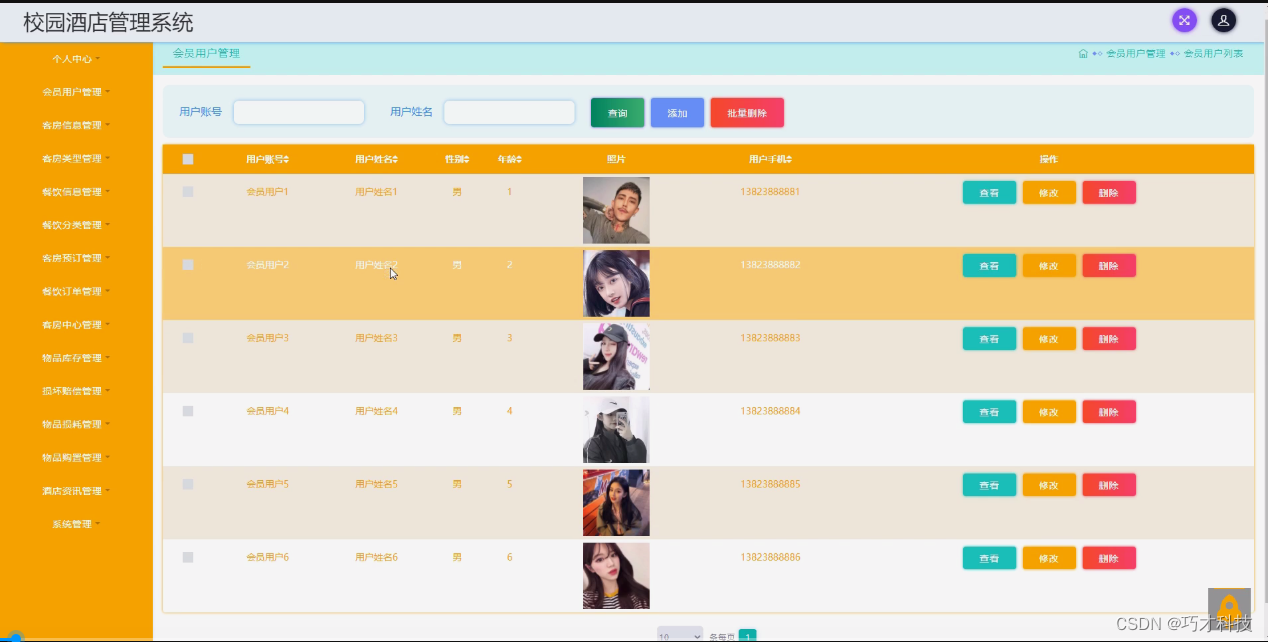Sort the table by 用户手机 column
Viewport: 1268px width, 642px height.
pos(771,159)
